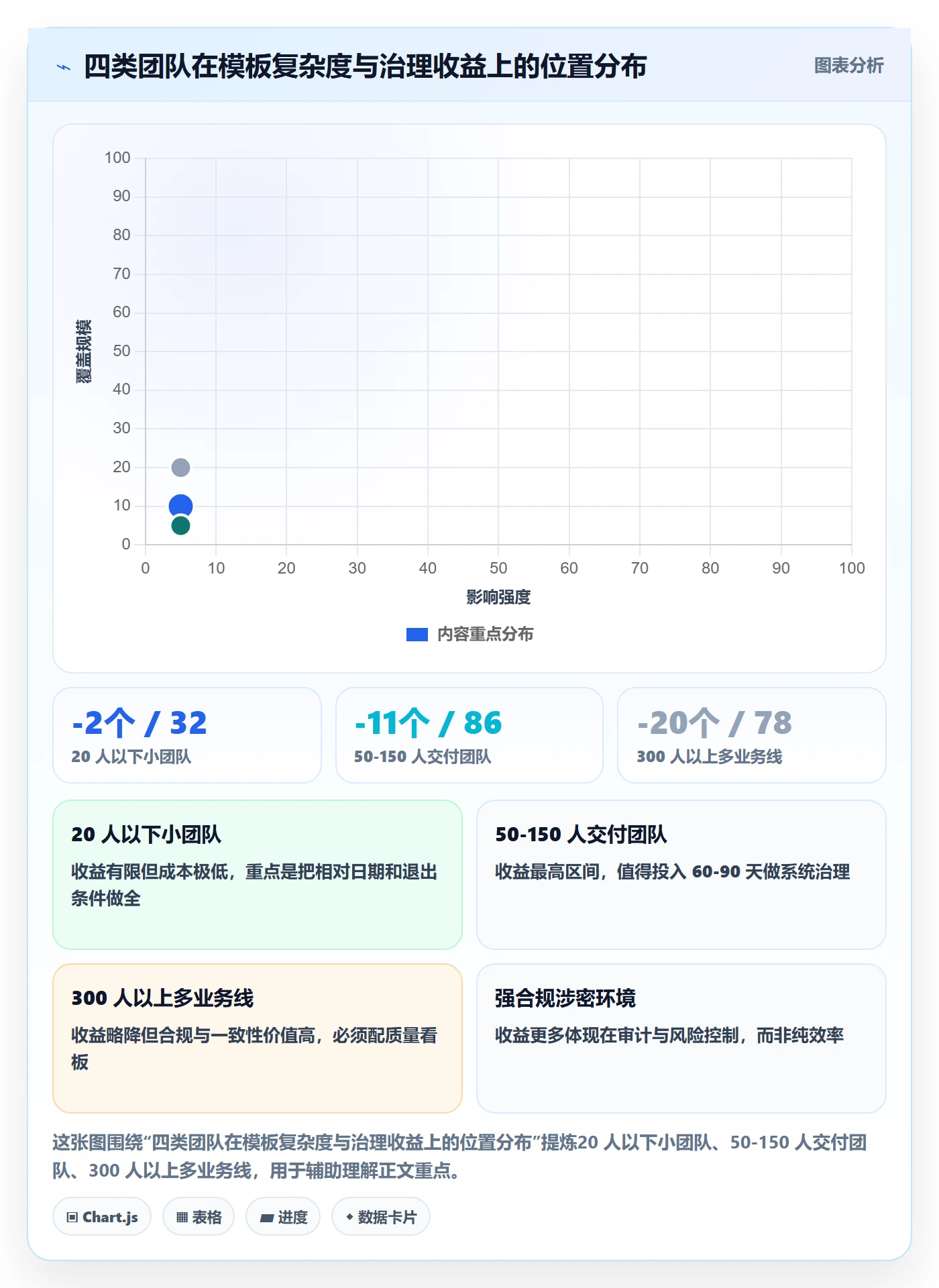Toggle the 内容重点分布 legend swatch
Image resolution: width=939 pixels, height=1288 pixels.
(417, 635)
